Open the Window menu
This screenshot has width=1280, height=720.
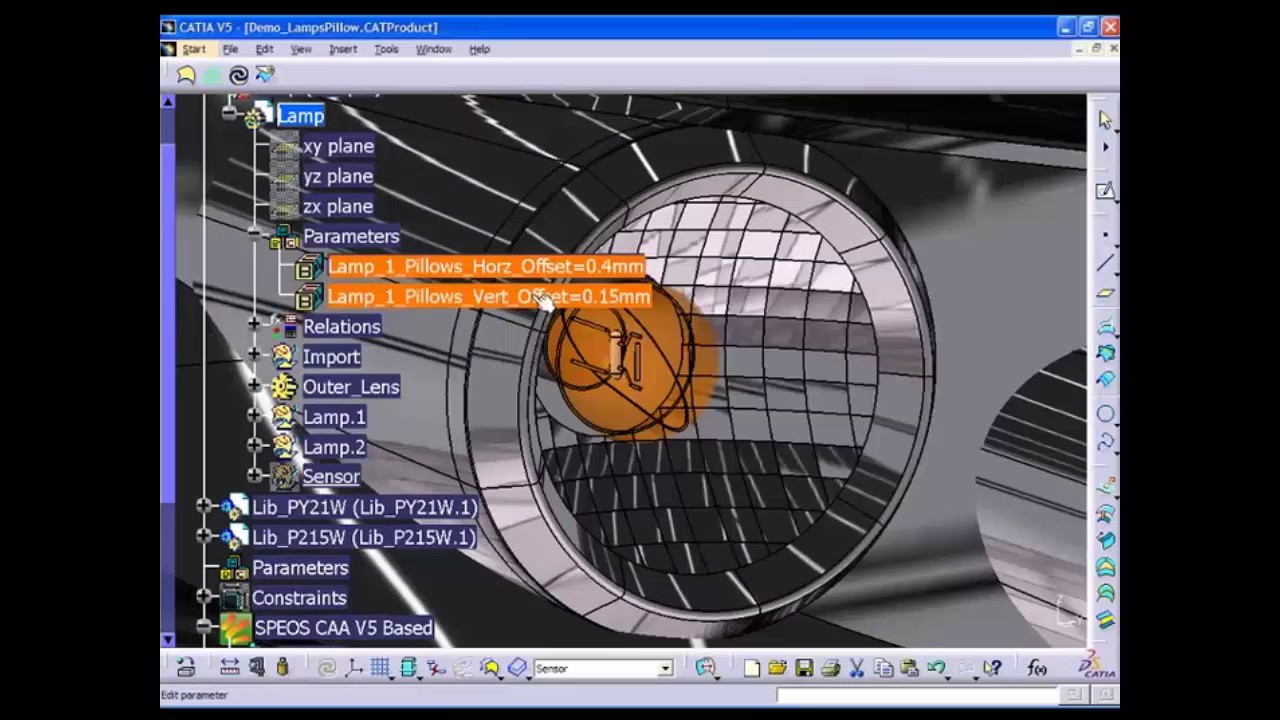coord(434,49)
